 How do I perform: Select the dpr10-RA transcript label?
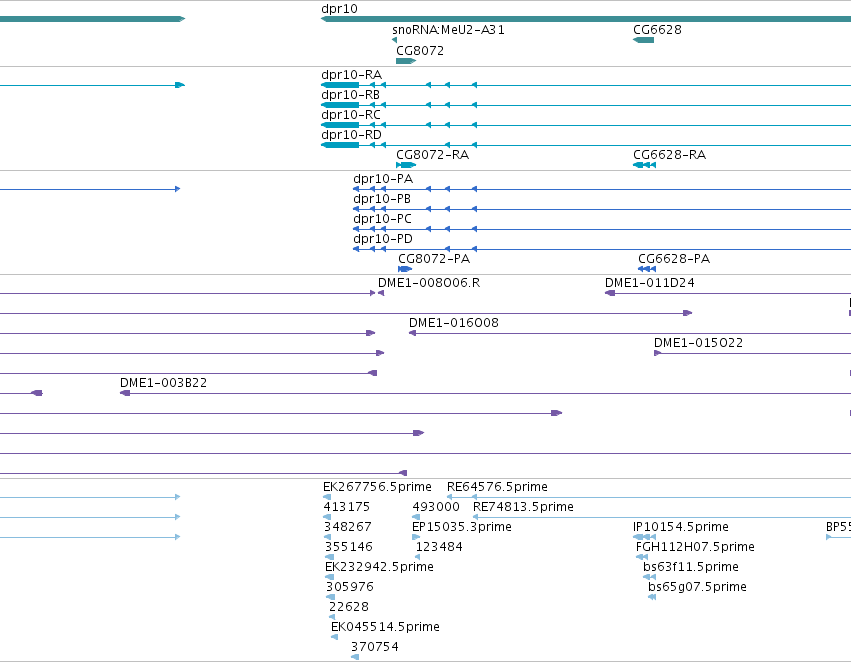pos(352,75)
